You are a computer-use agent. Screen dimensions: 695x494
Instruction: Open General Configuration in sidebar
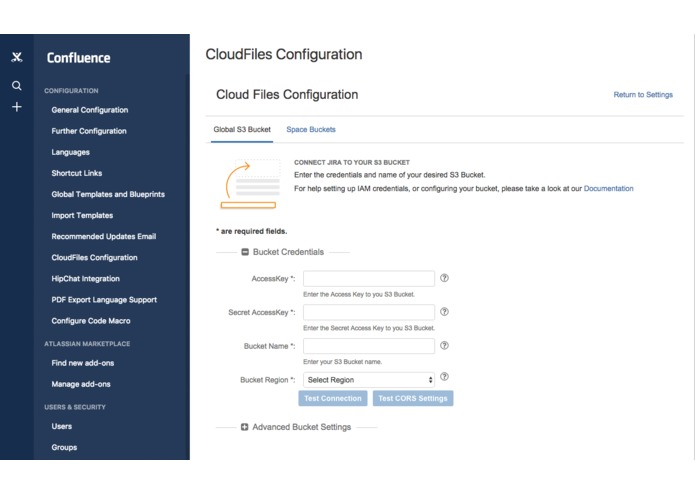click(x=90, y=110)
